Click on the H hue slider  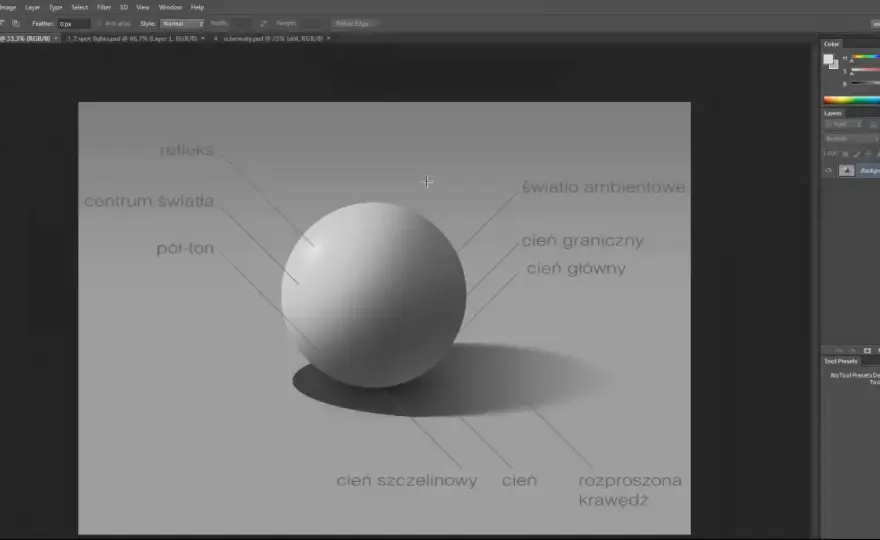pyautogui.click(x=865, y=57)
